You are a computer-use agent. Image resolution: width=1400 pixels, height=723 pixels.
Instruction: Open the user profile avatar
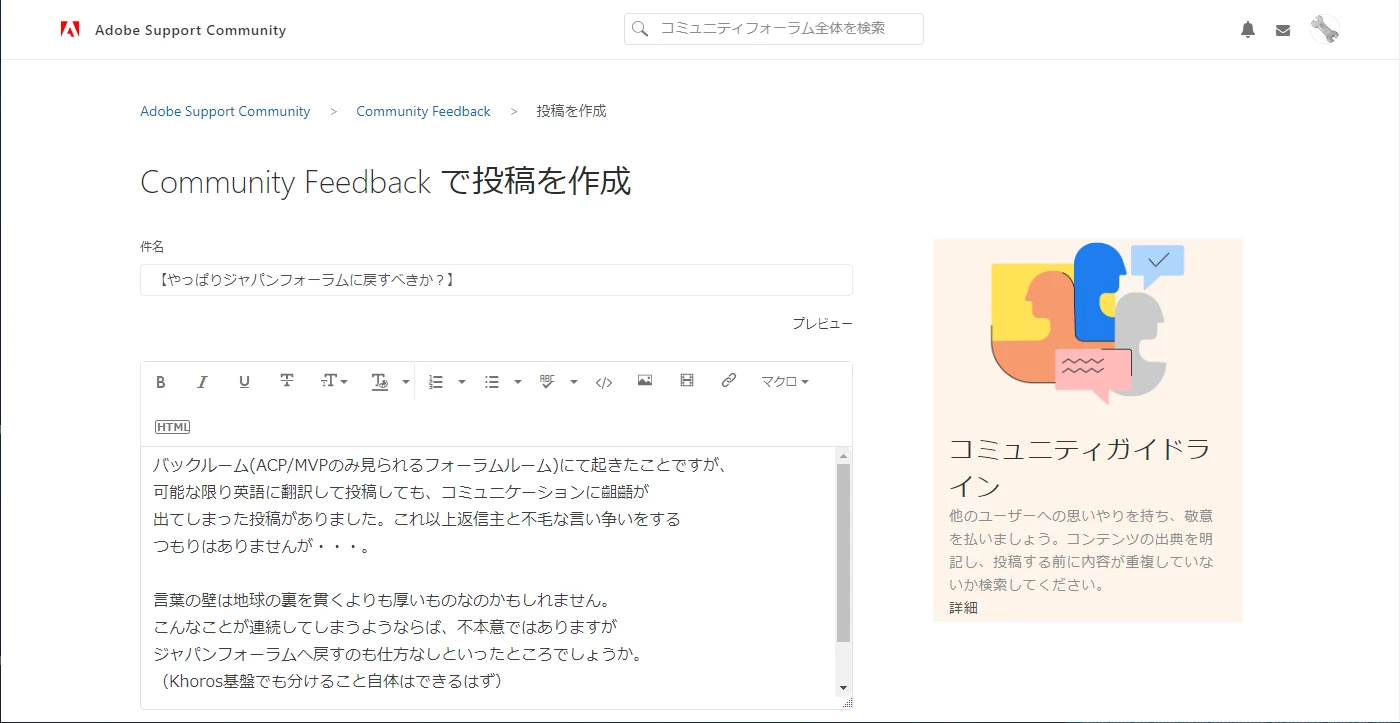1325,29
